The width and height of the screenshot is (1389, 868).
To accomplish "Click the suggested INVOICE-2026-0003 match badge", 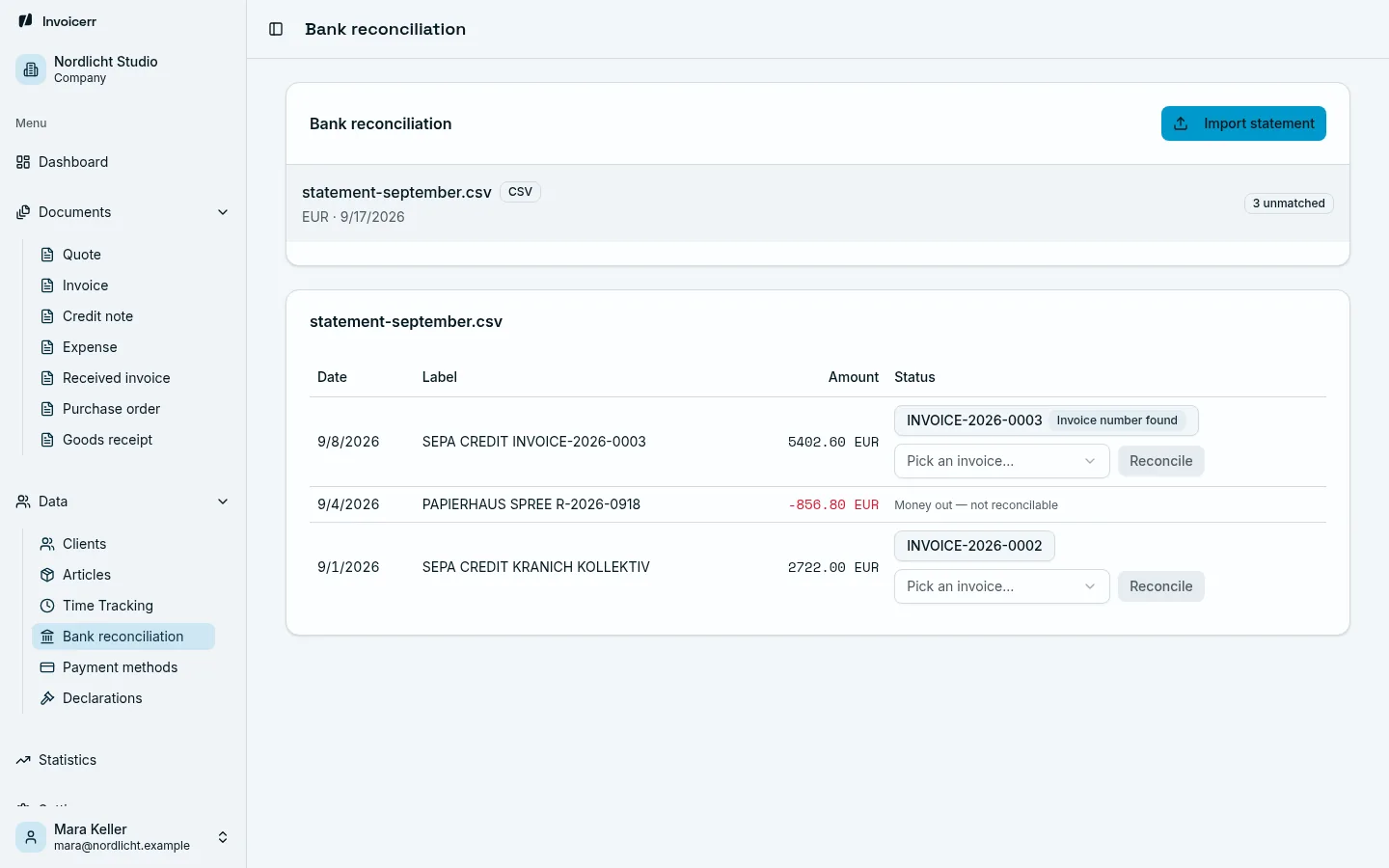I will coord(1047,420).
